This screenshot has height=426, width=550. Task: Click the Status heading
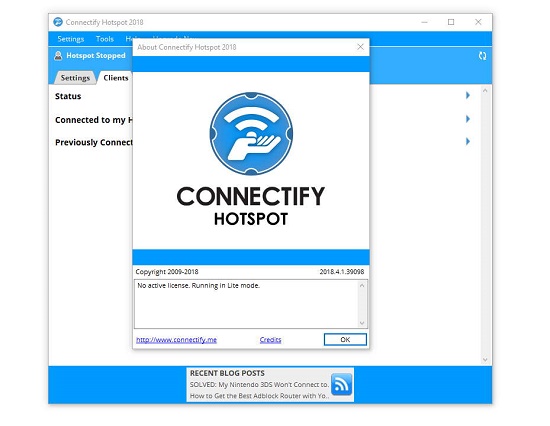click(x=68, y=96)
